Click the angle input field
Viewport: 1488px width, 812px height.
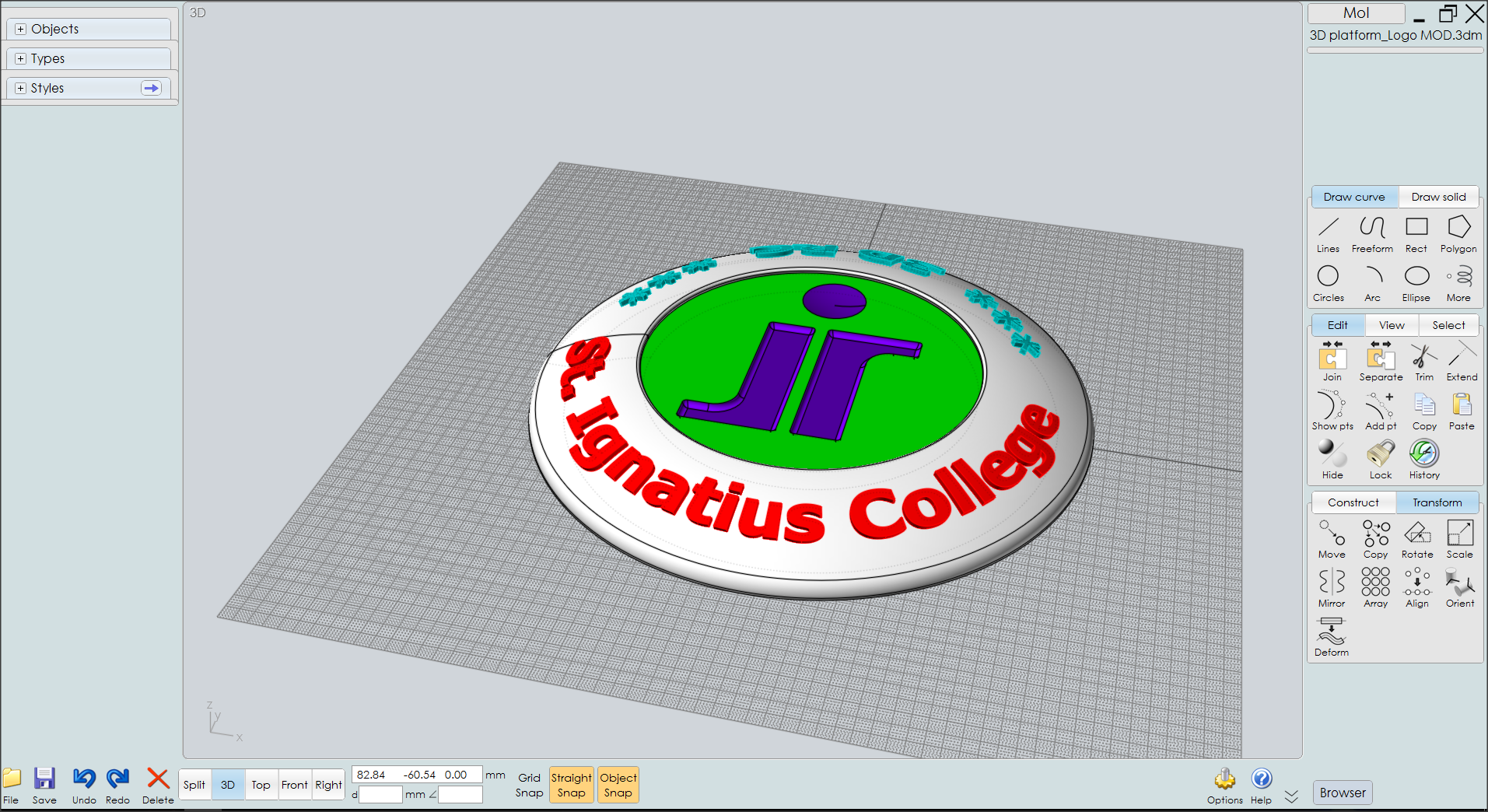[x=460, y=794]
